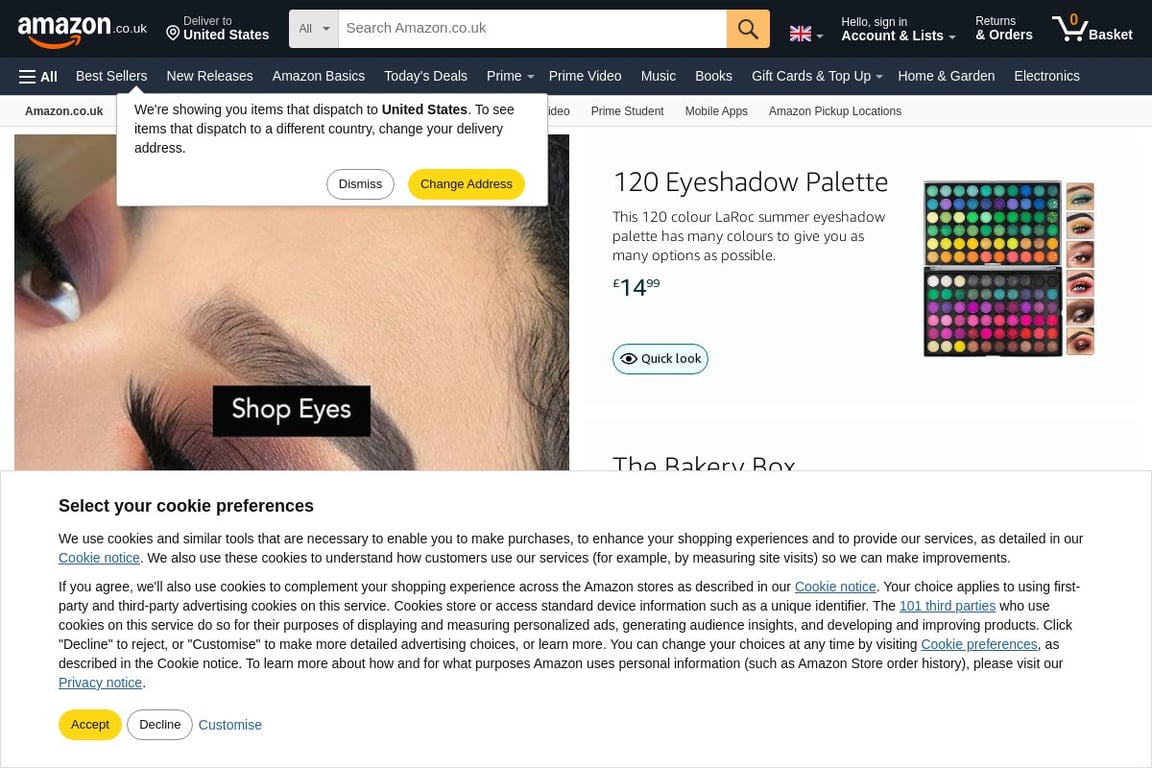Open Today's Deals
1152x768 pixels.
[425, 76]
